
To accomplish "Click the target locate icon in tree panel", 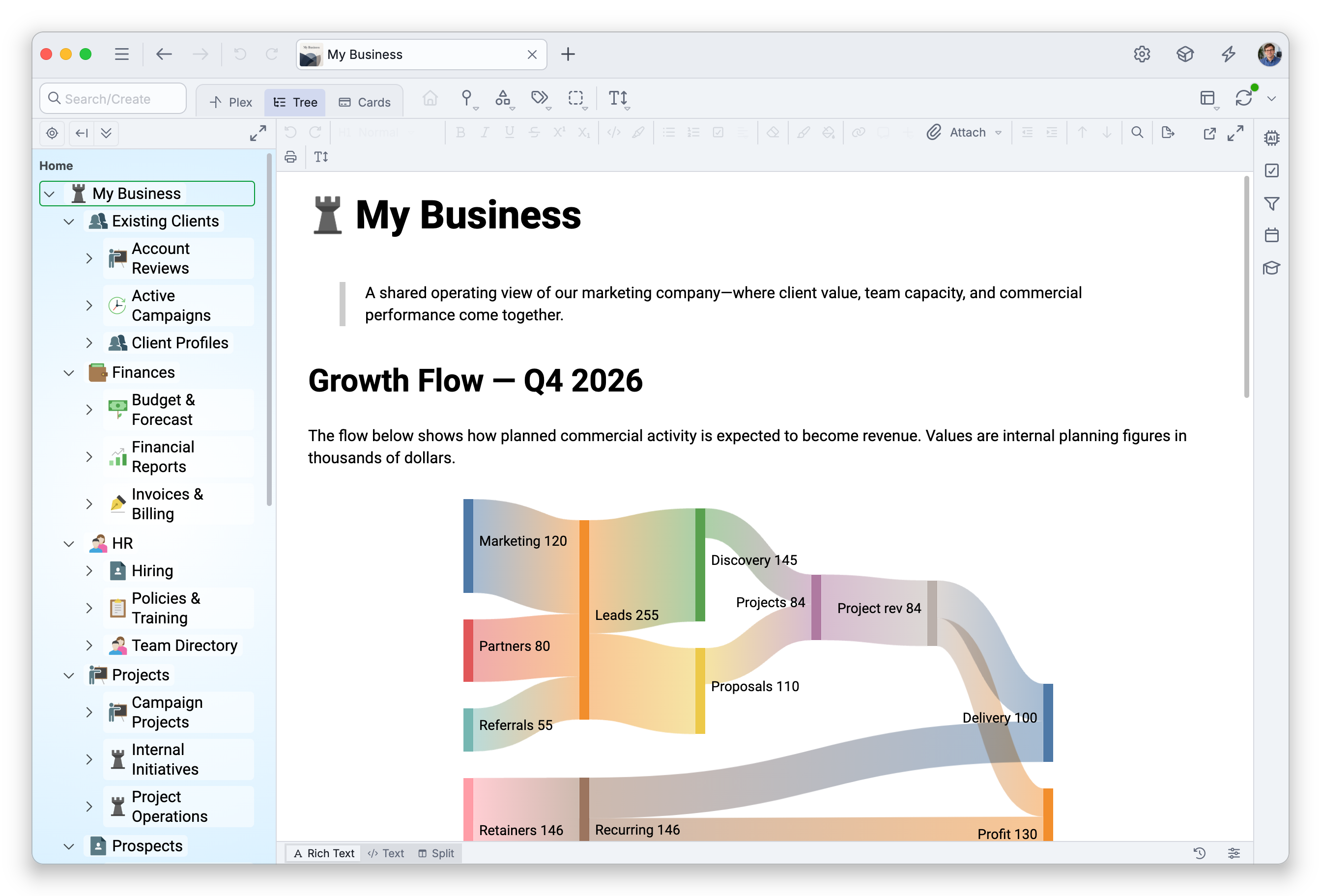I will pyautogui.click(x=52, y=133).
